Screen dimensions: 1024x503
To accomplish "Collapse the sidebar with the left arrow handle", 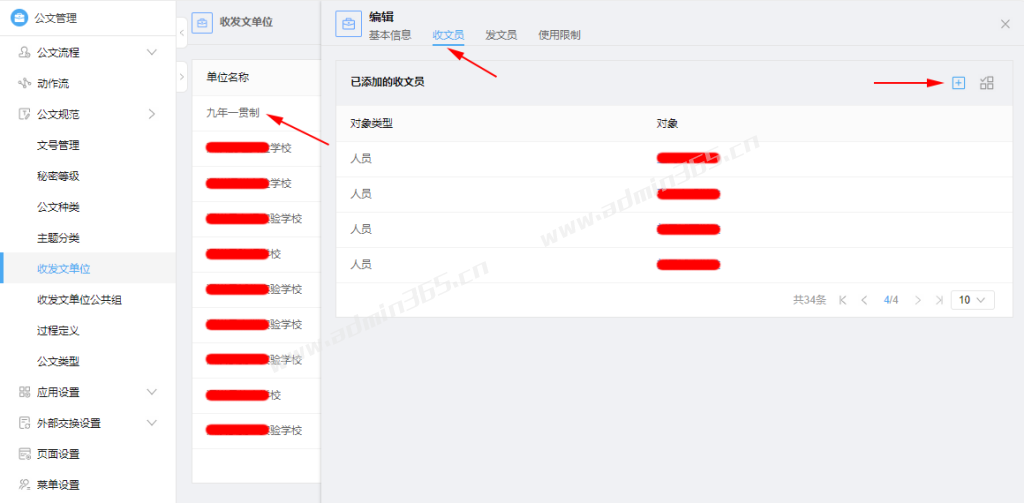I will pos(181,33).
